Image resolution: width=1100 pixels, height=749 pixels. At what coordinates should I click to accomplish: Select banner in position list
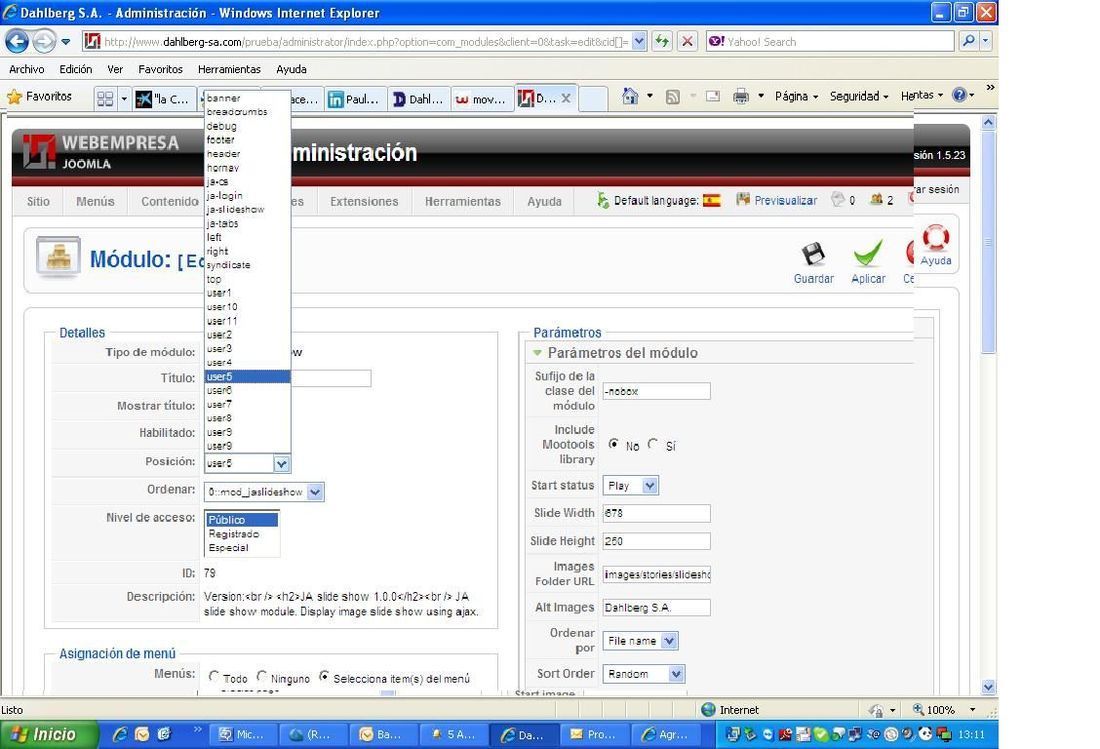pyautogui.click(x=248, y=98)
